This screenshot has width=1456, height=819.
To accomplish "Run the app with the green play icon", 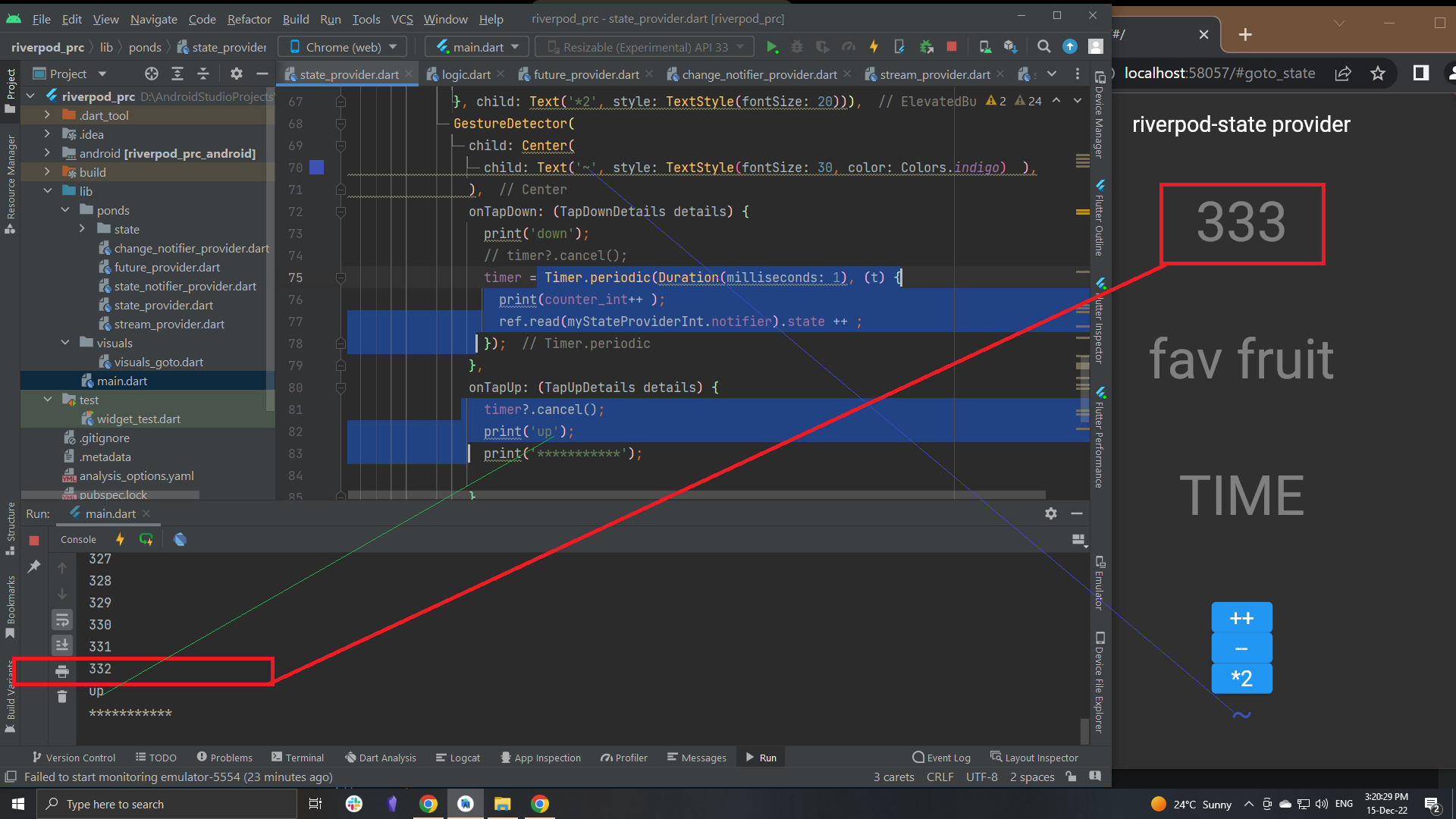I will (772, 47).
